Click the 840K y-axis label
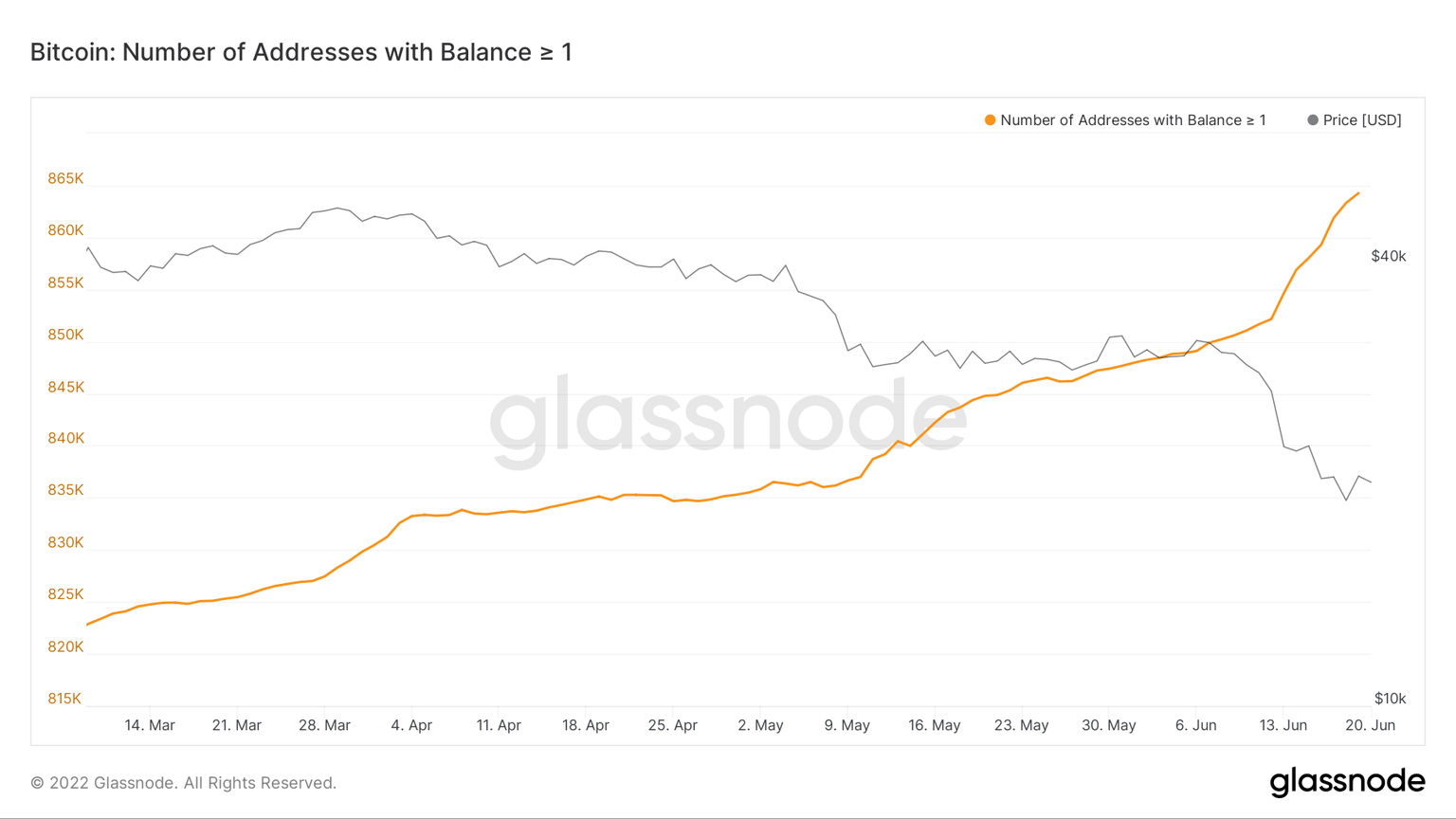This screenshot has width=1456, height=819. [x=65, y=439]
